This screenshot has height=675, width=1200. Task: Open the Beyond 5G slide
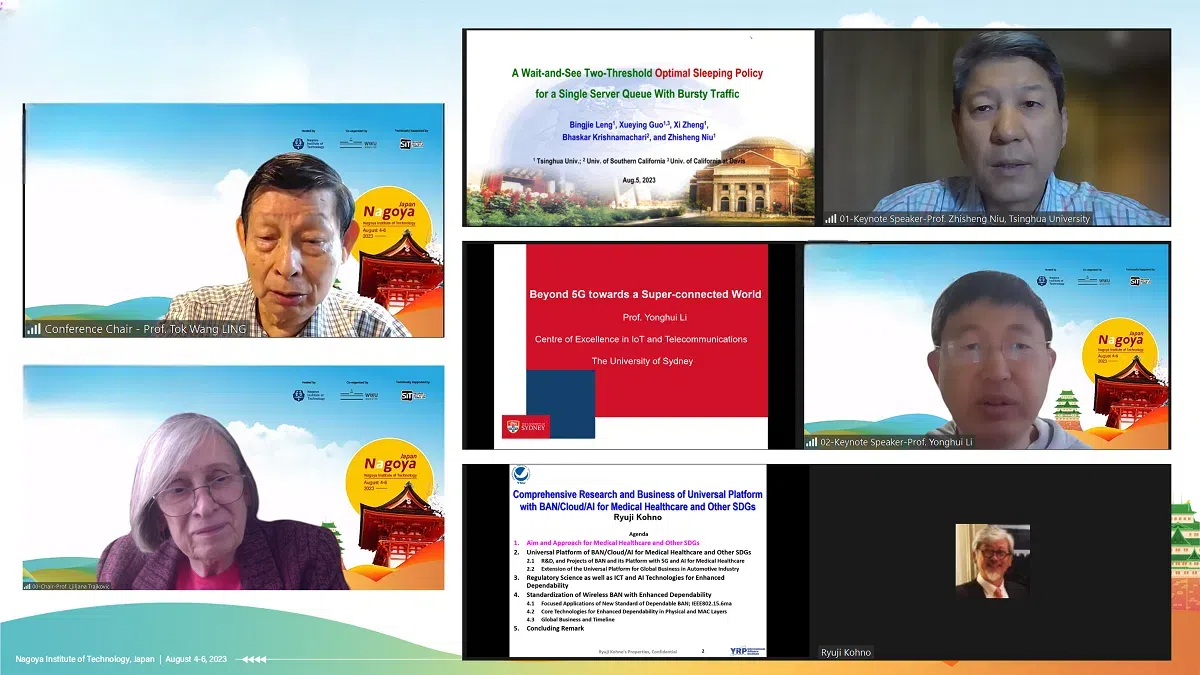(630, 346)
